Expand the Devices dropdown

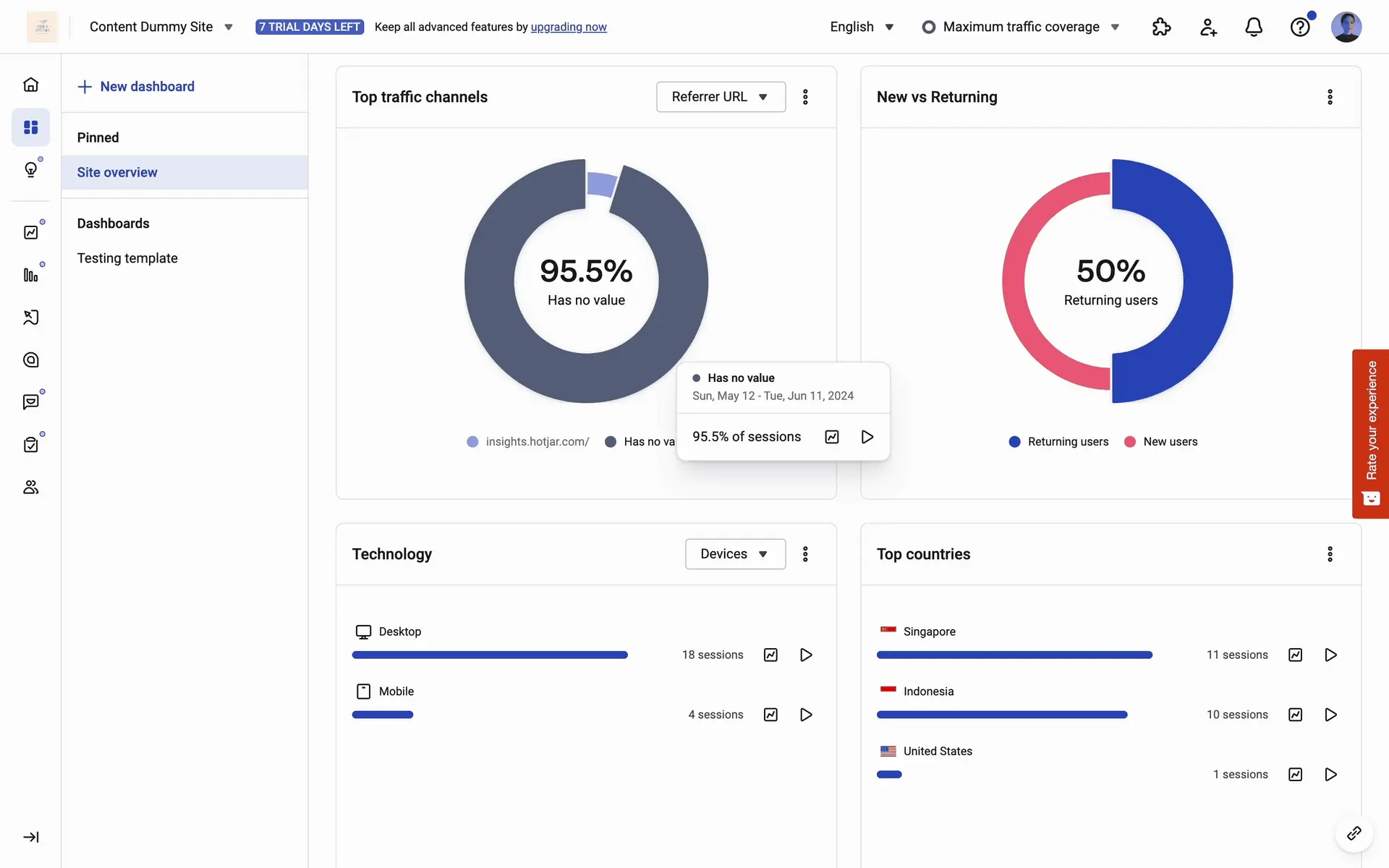734,554
